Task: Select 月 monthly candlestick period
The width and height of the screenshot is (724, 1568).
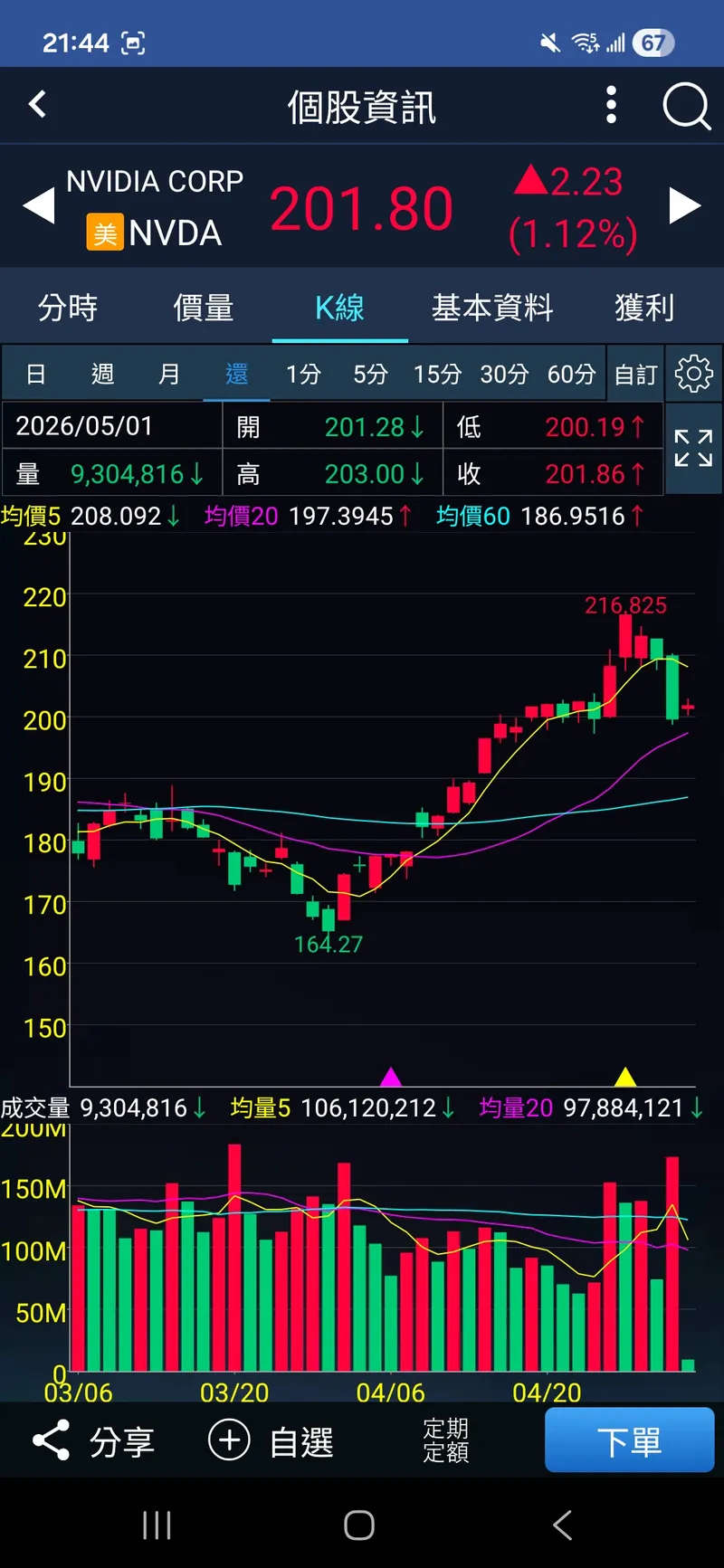Action: [x=169, y=374]
